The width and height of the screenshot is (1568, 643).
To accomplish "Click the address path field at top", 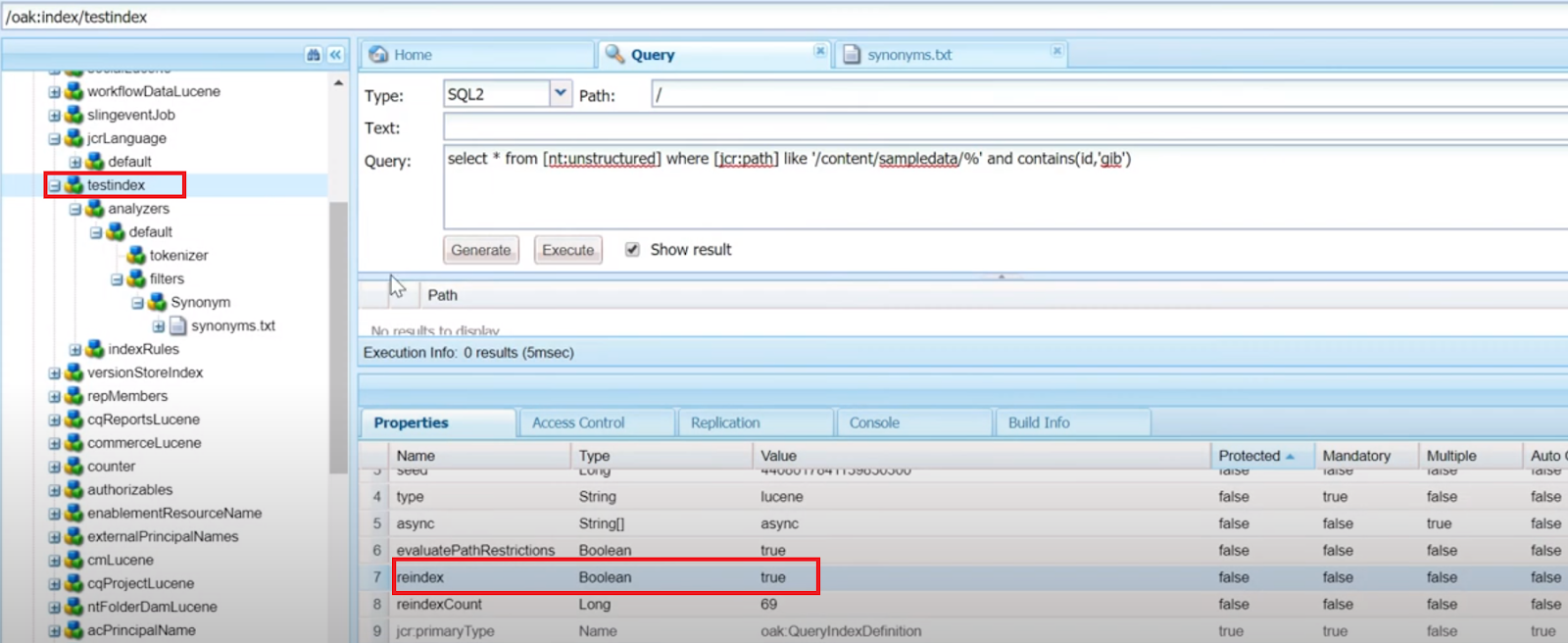I will coord(784,17).
